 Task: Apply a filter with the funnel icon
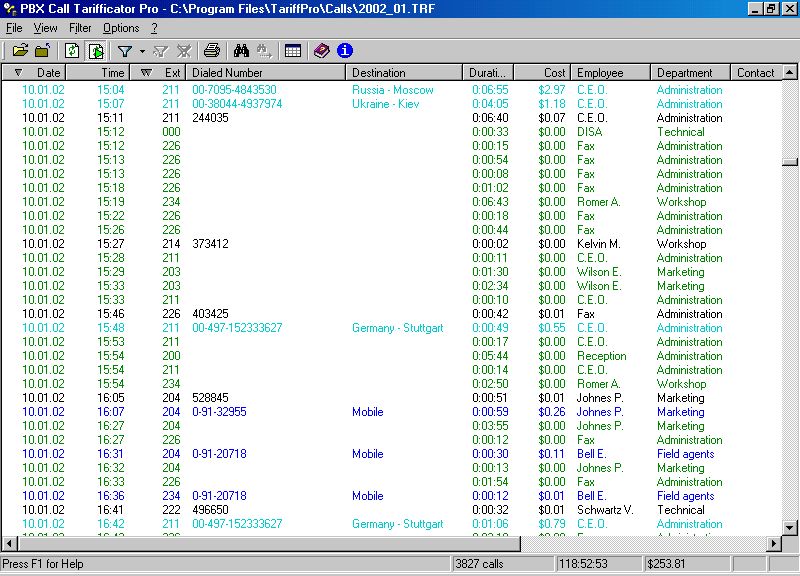(x=125, y=51)
